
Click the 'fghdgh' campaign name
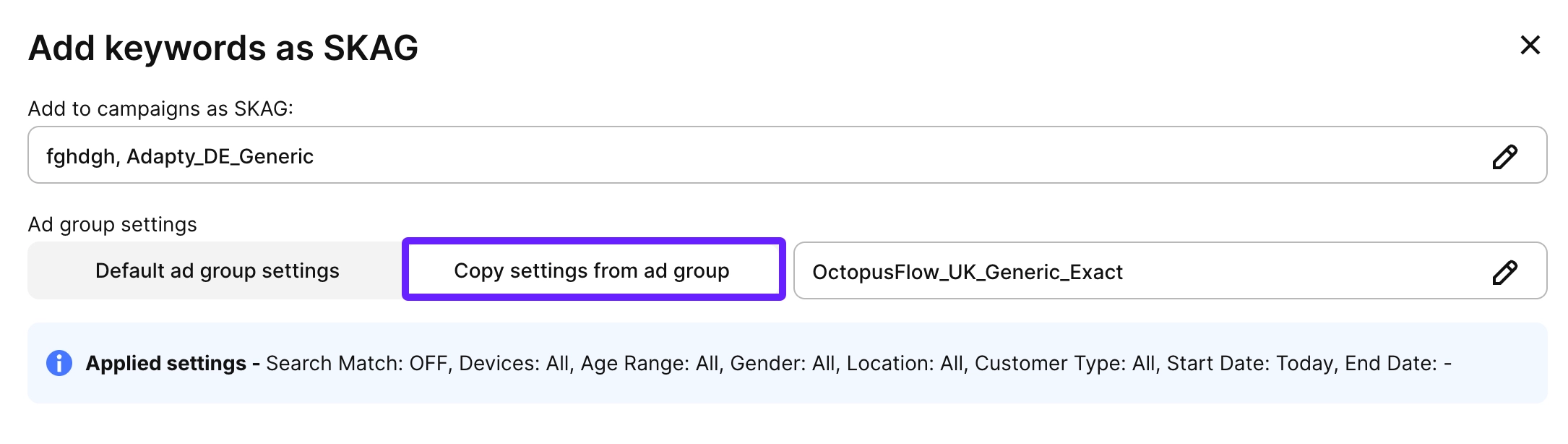pyautogui.click(x=80, y=156)
